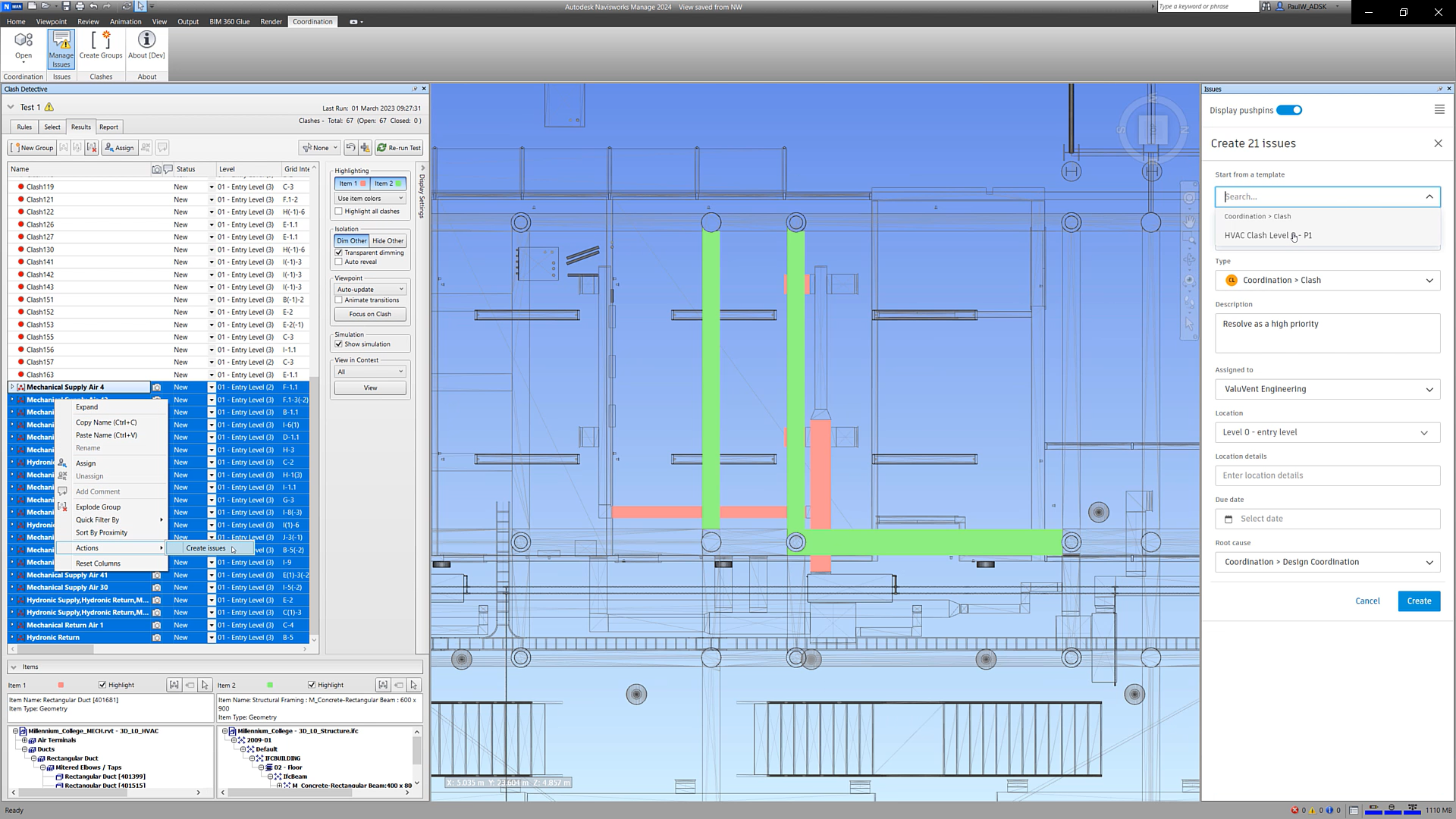Screen dimensions: 1456x819
Task: Toggle the Display pushpins switch
Action: 1288,110
